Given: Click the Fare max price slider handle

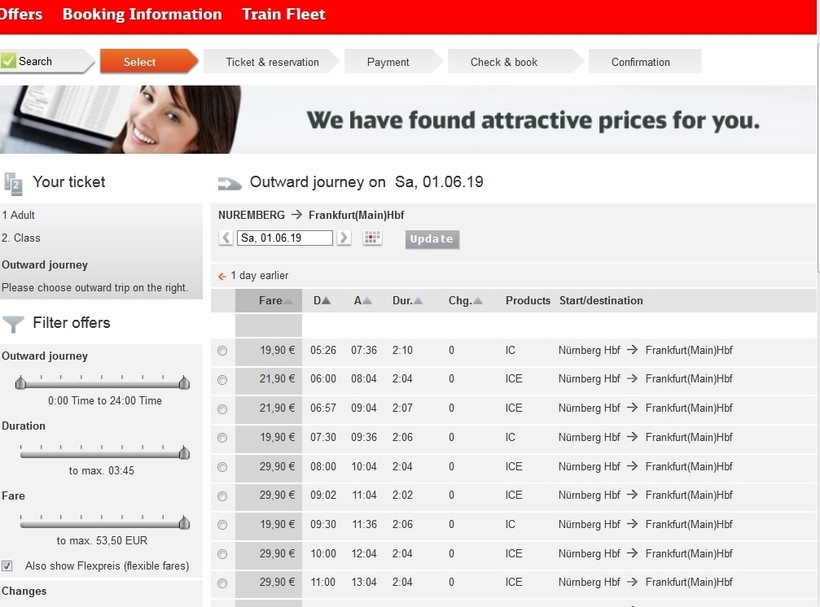Looking at the screenshot, I should point(184,522).
